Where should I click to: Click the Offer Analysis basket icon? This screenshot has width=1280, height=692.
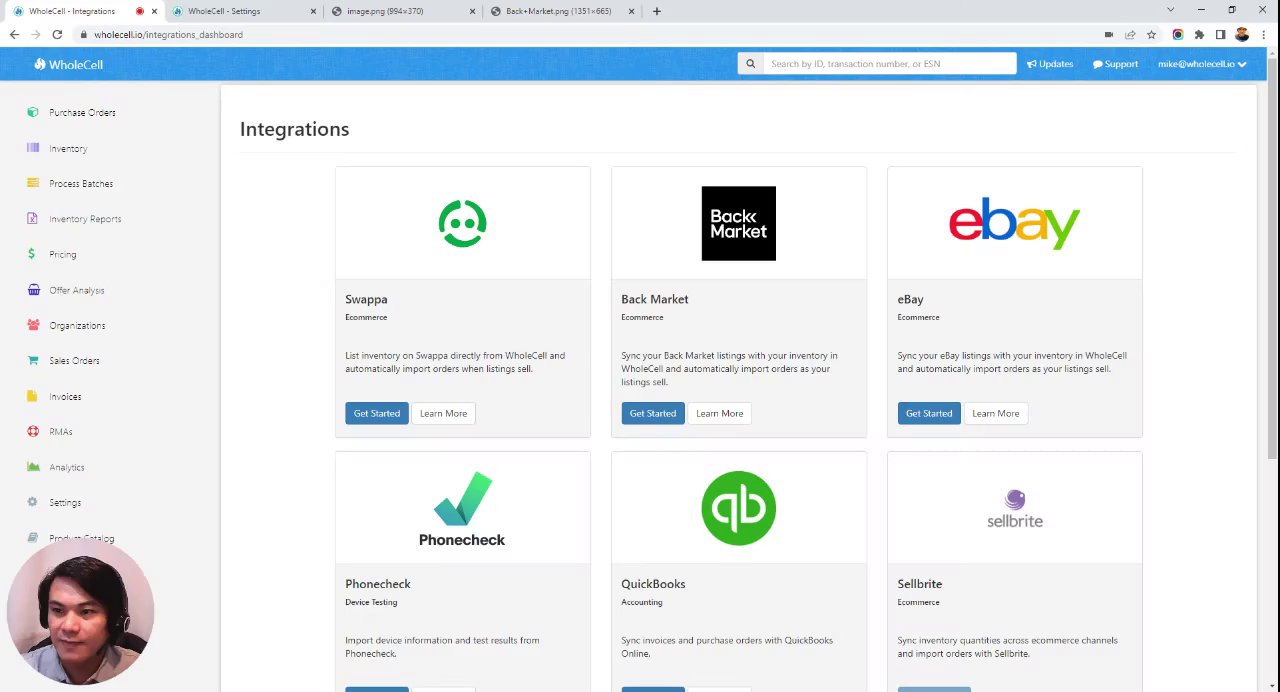coord(33,290)
